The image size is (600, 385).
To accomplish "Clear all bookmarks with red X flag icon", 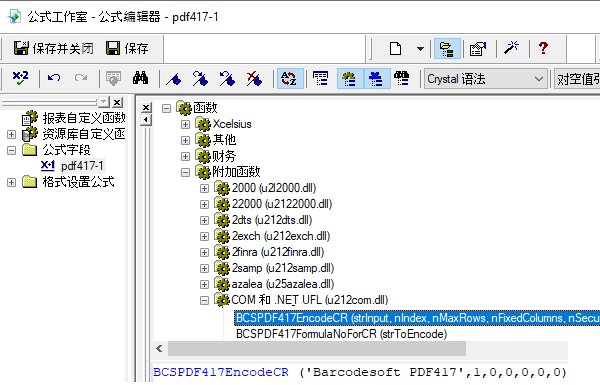I will tap(254, 78).
